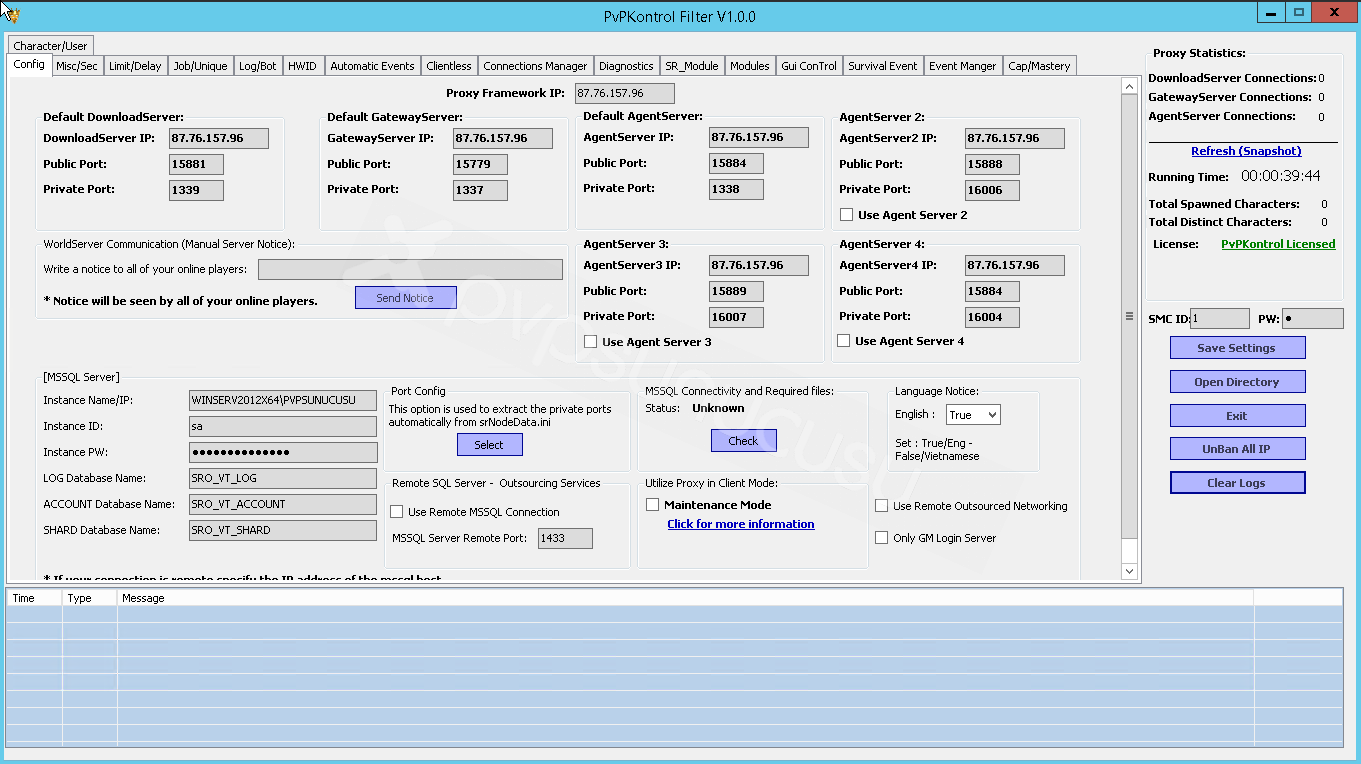Check the Maintenance Mode box
Screen dimensions: 1361x764
653,505
